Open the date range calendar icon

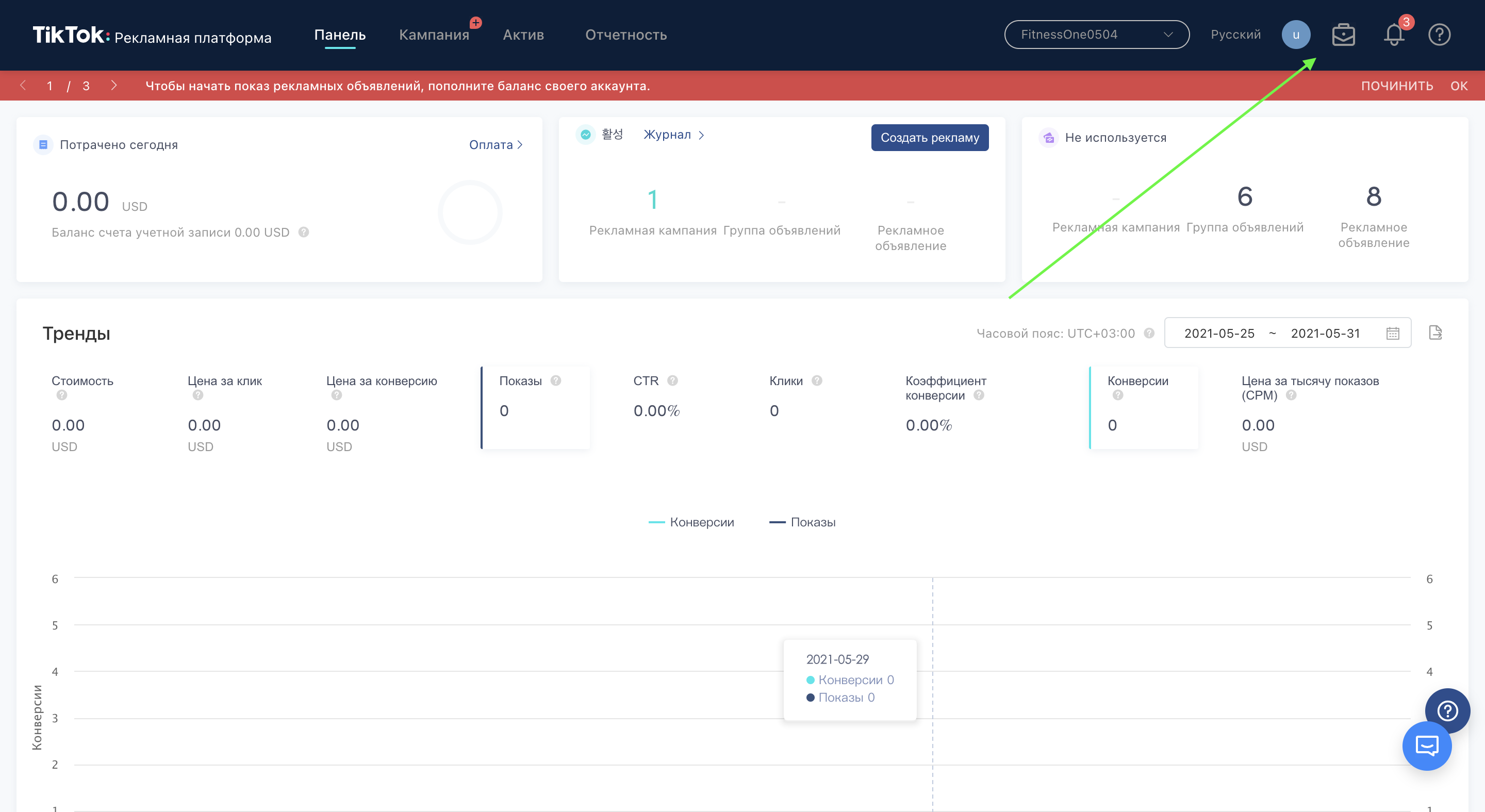click(x=1393, y=333)
